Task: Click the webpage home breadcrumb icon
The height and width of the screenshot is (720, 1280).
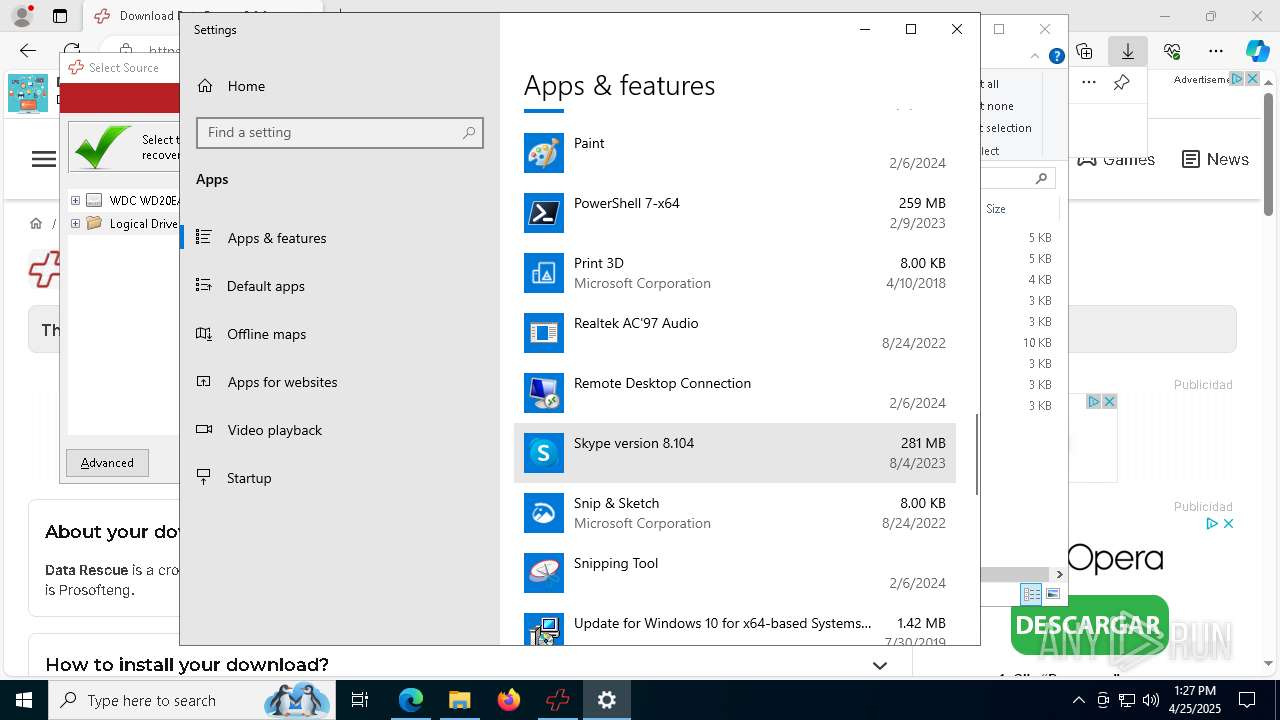Action: tap(36, 223)
